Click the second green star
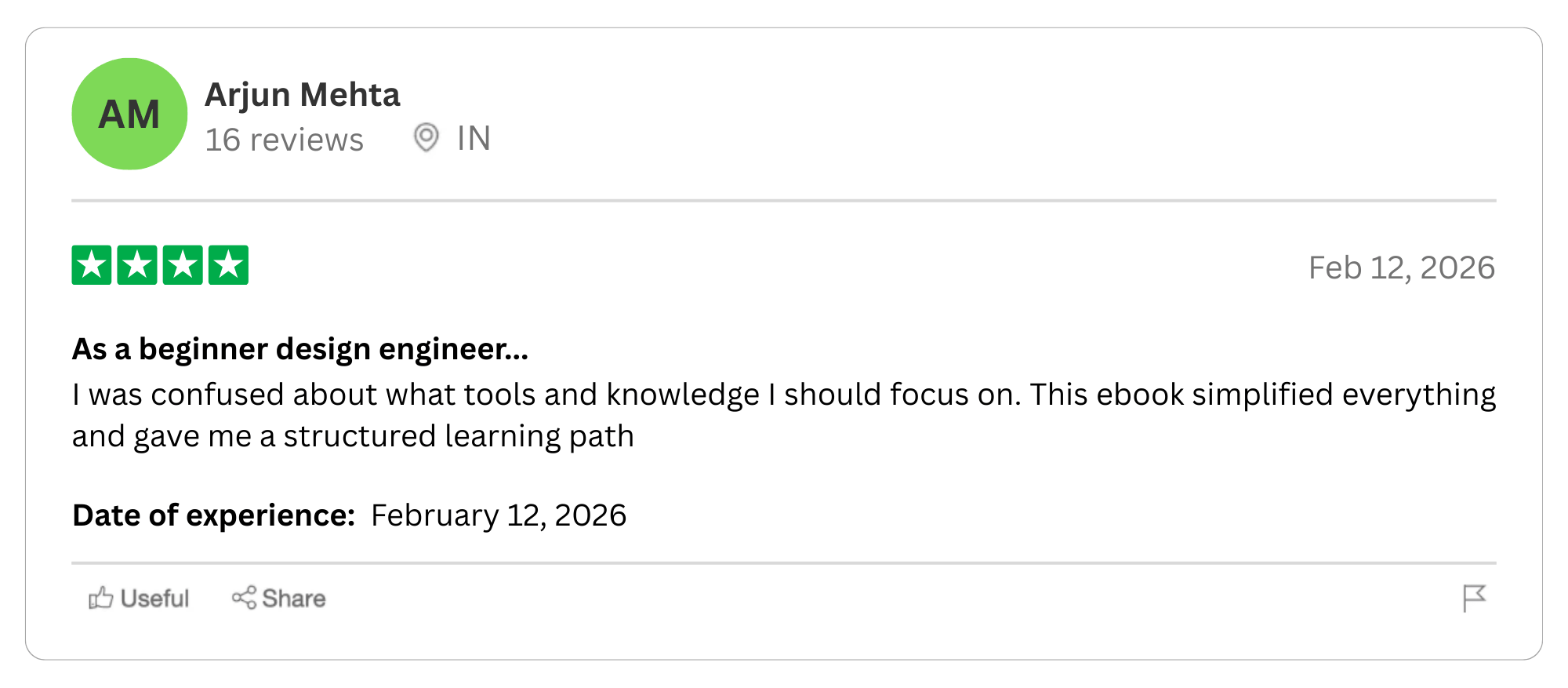Viewport: 1568px width, 688px height. click(137, 265)
